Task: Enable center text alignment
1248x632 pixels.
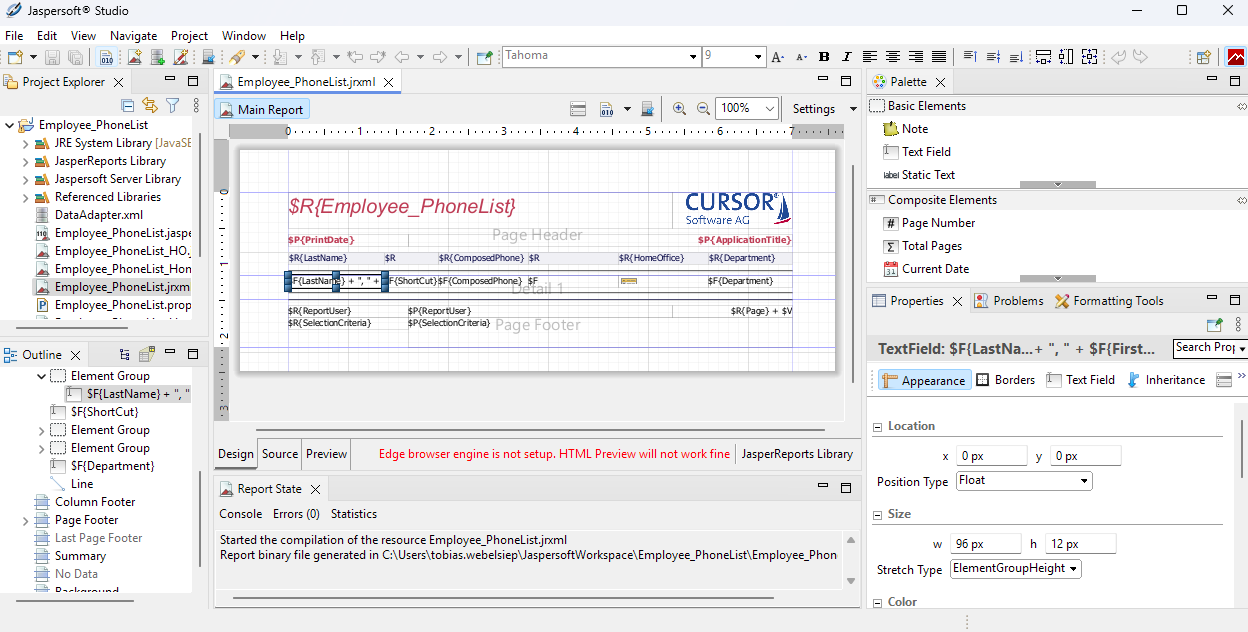Action: point(893,57)
